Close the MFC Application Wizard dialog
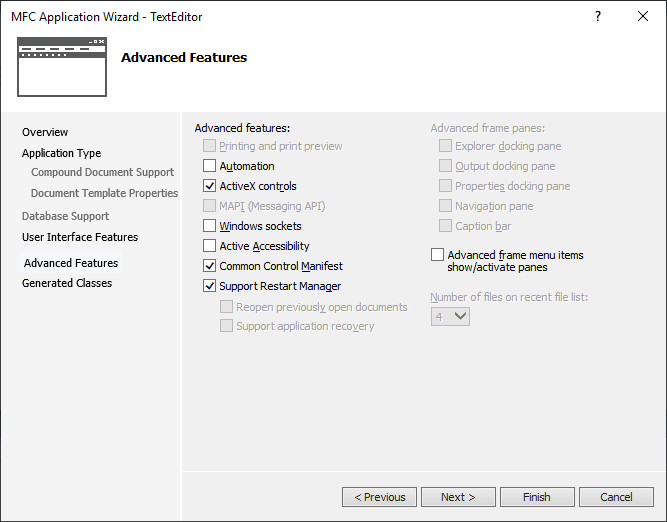 [643, 17]
